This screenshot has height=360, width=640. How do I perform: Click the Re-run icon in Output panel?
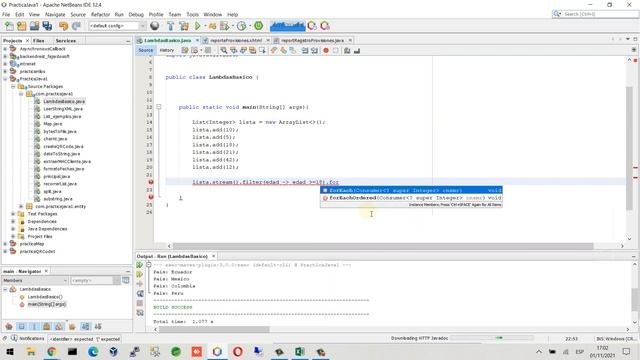tap(140, 265)
